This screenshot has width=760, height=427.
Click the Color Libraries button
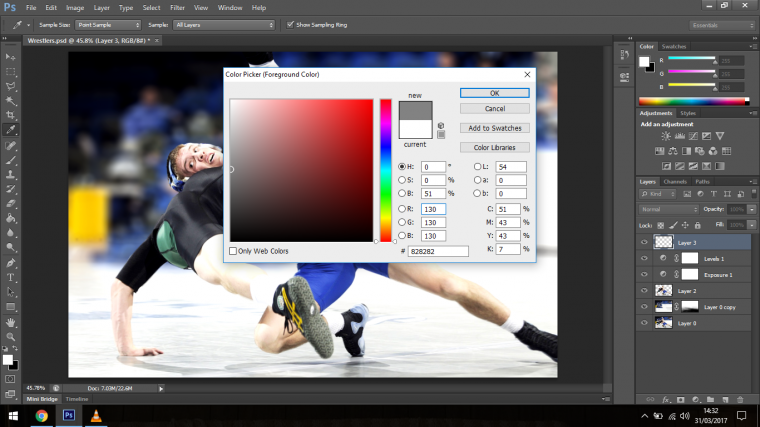494,147
